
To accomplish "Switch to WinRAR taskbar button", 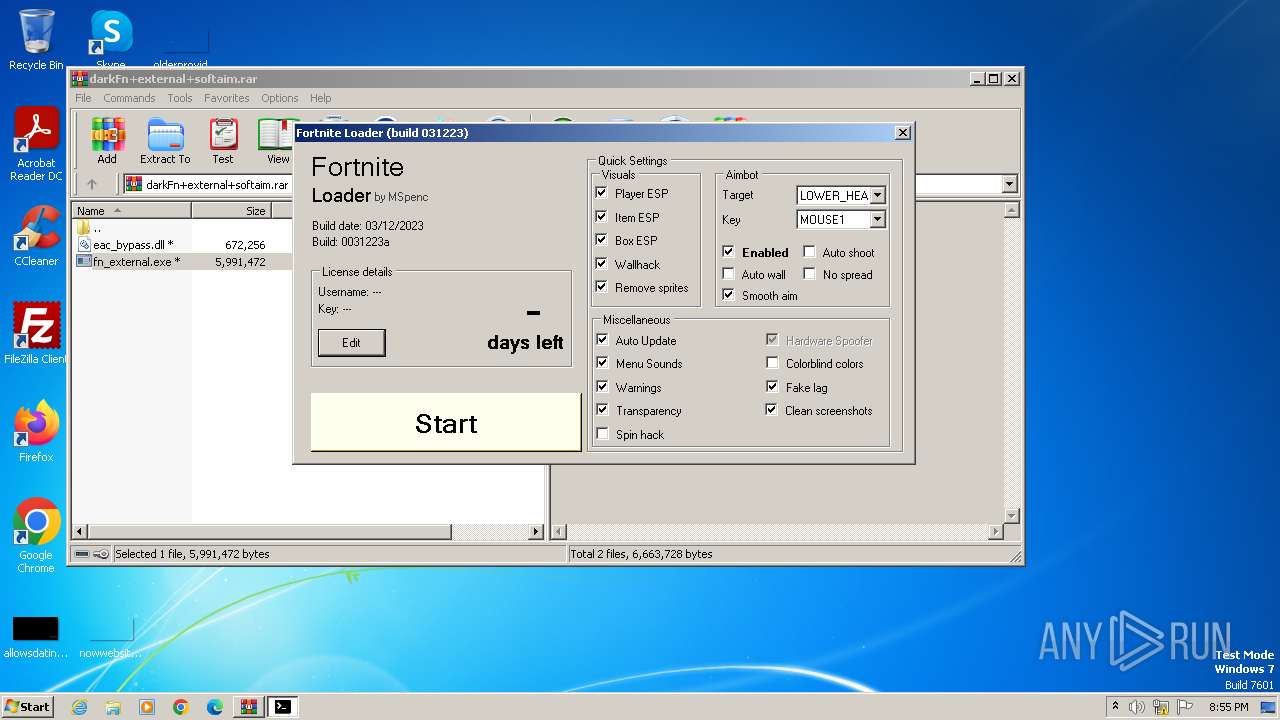I will point(249,707).
